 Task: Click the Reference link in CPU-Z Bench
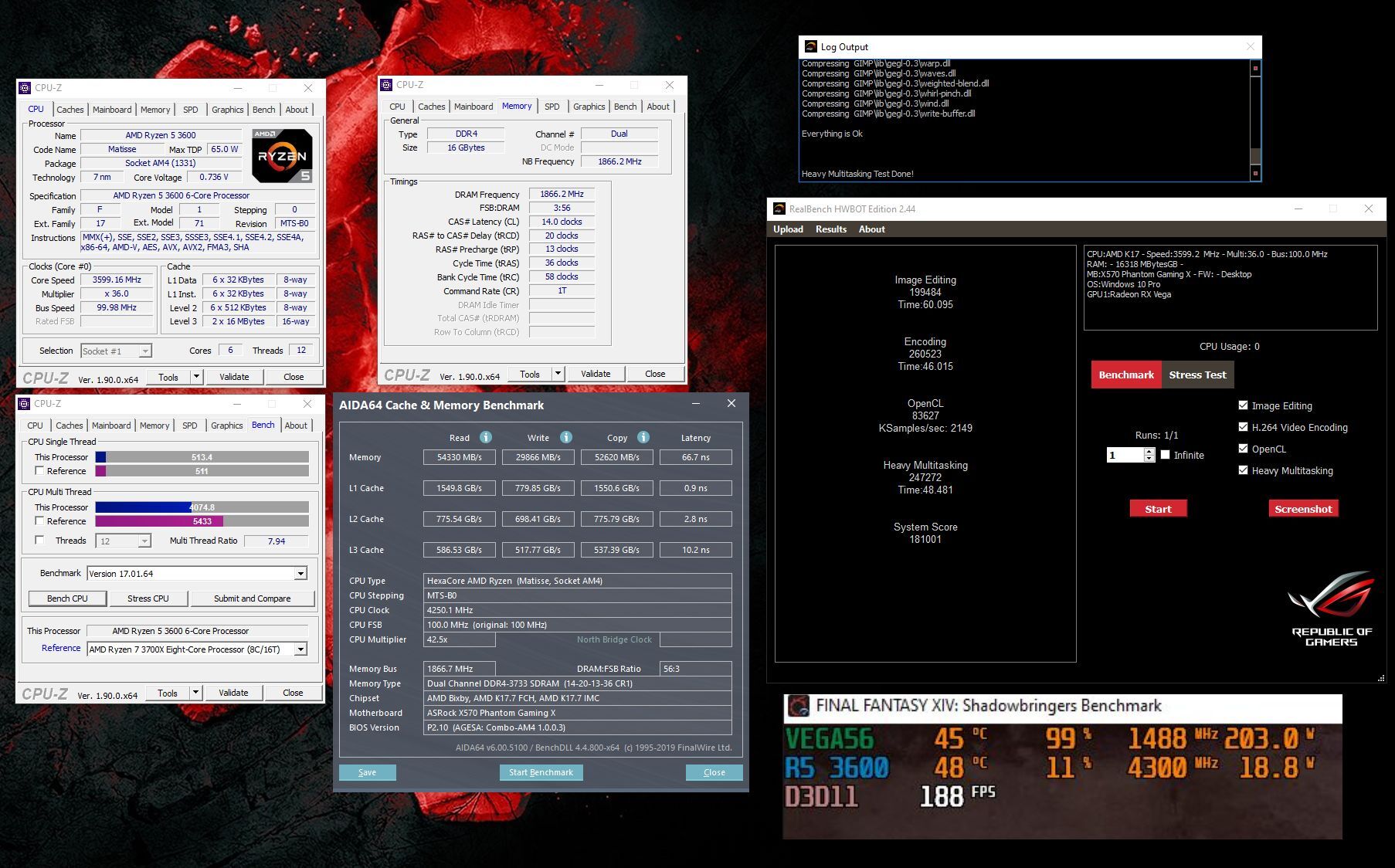coord(61,648)
